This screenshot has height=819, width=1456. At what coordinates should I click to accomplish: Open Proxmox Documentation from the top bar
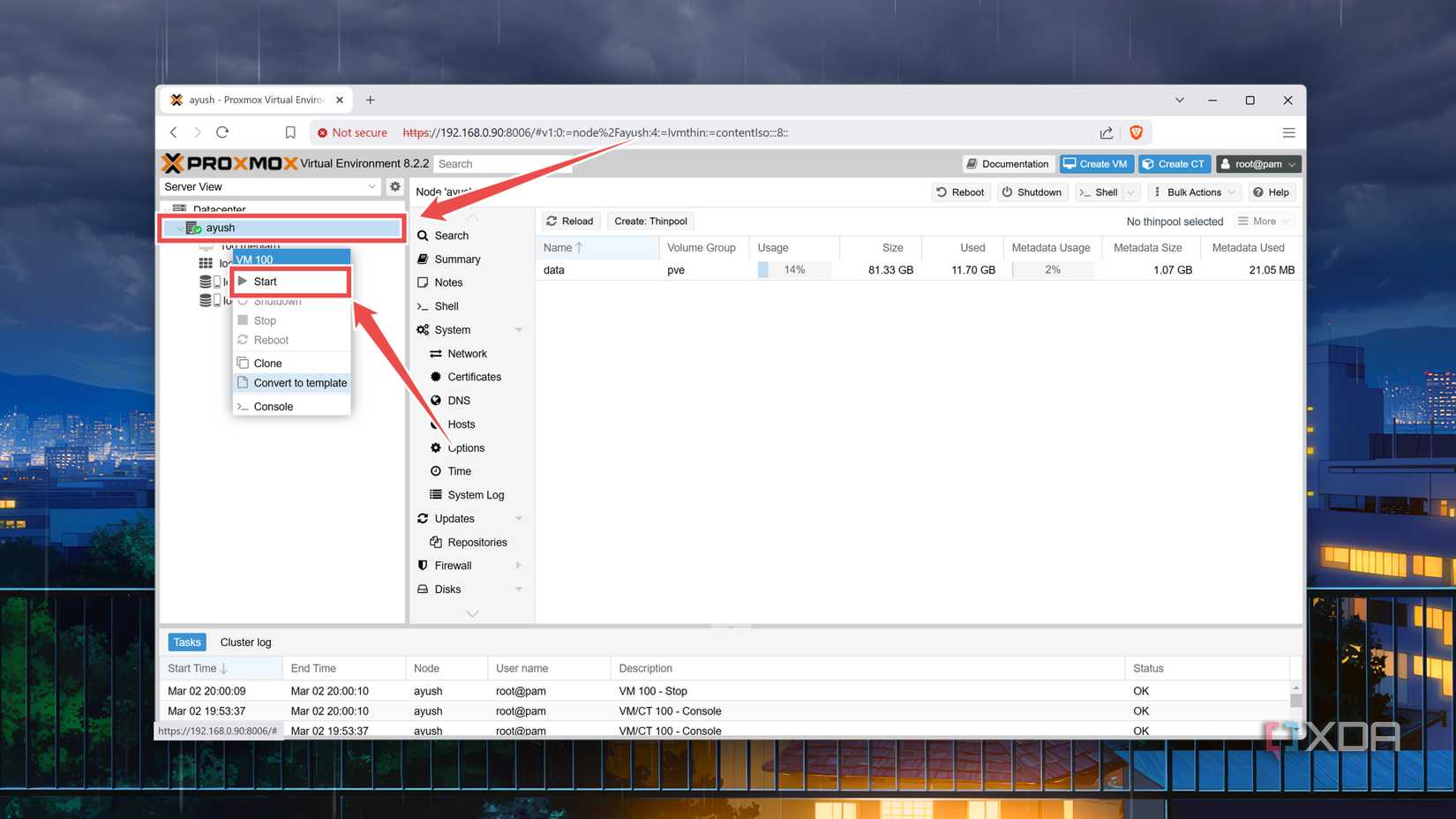pyautogui.click(x=1007, y=163)
